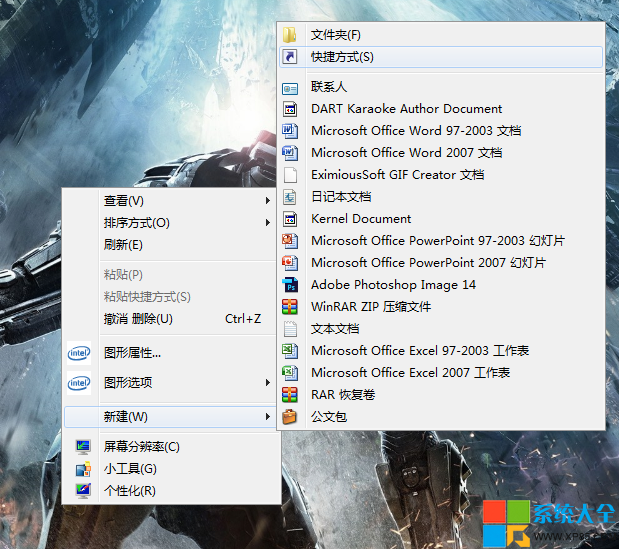Create Microsoft Office PowerPoint 97-2003 幻灯片
The height and width of the screenshot is (549, 619).
[x=441, y=241]
